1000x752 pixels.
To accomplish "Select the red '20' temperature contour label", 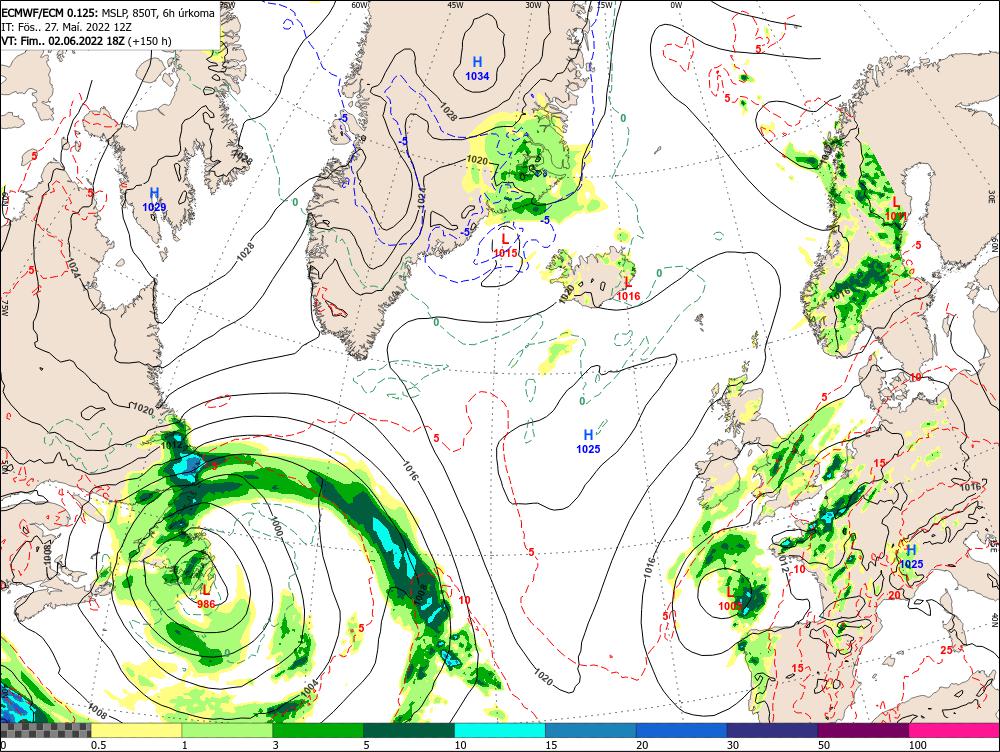I will pos(895,595).
